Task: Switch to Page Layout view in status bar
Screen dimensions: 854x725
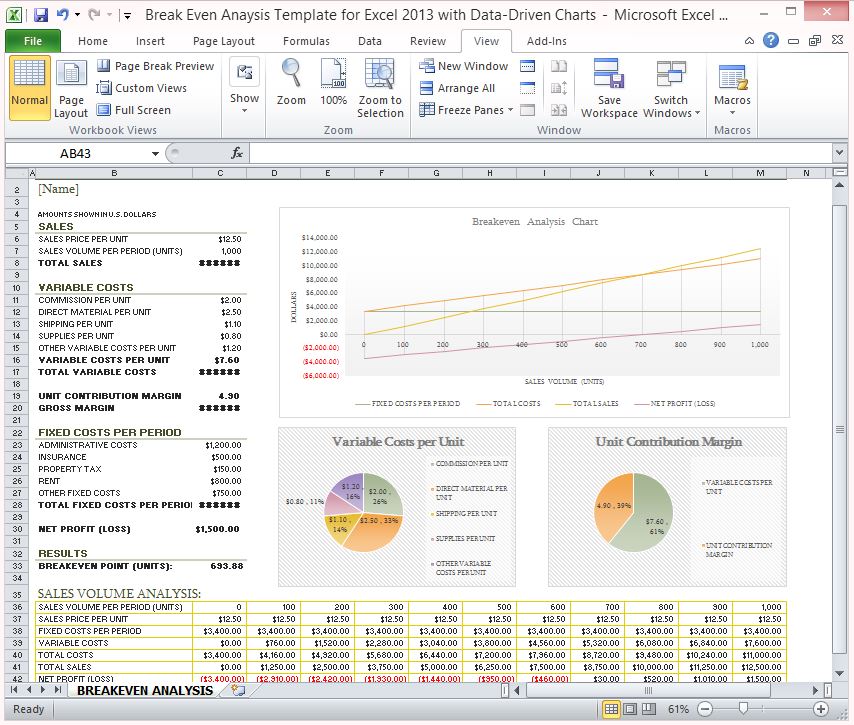Action: coord(630,709)
